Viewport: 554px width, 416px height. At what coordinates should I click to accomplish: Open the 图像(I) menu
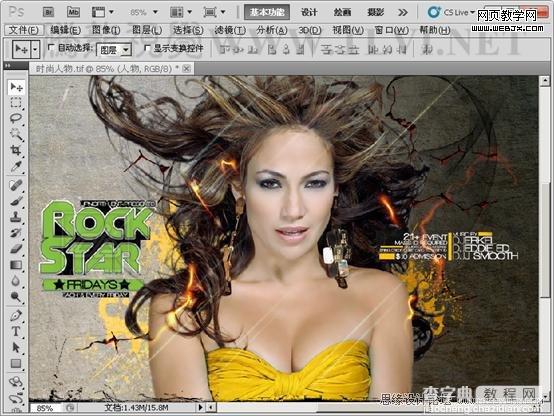106,30
